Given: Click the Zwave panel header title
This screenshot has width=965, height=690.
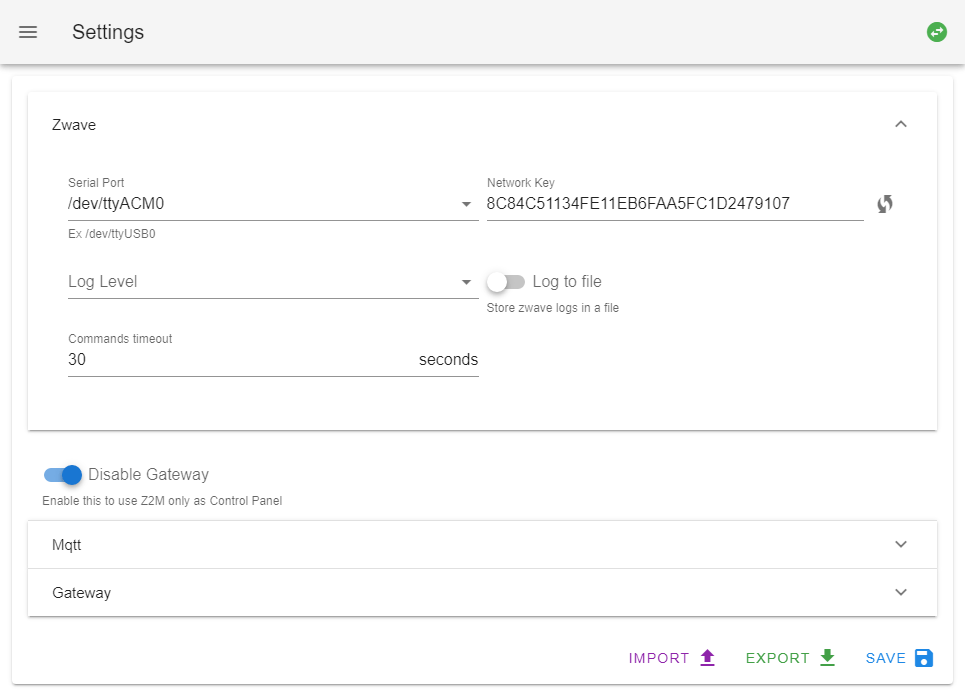Looking at the screenshot, I should [x=74, y=125].
